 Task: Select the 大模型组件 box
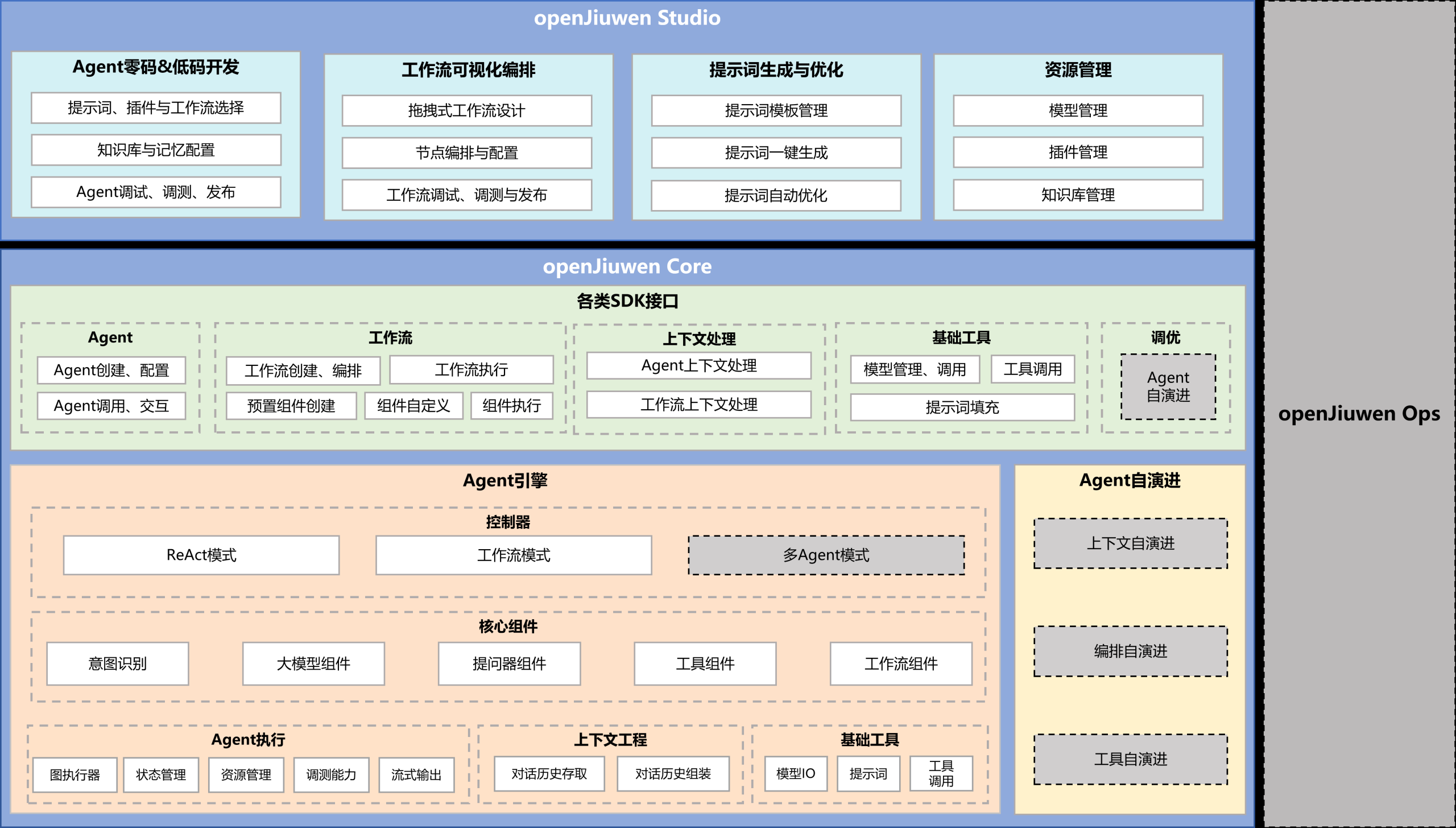tap(313, 664)
